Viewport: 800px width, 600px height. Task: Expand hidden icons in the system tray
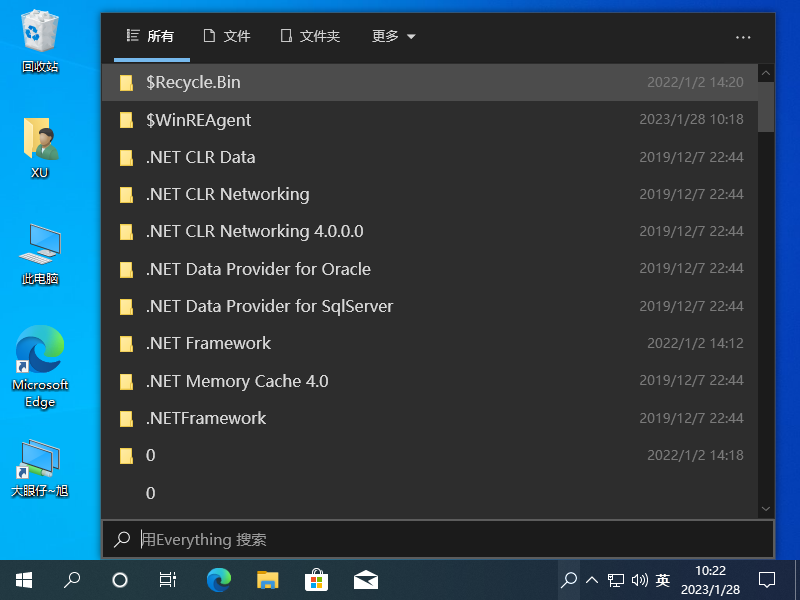592,580
